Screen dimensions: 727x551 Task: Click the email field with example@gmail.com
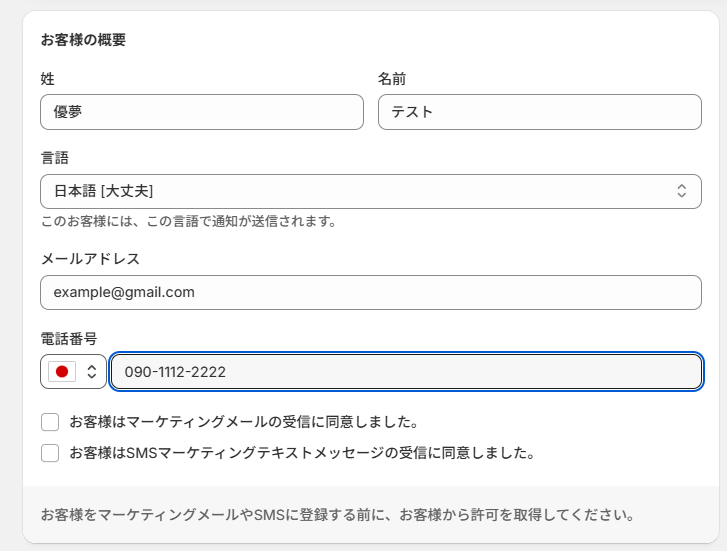point(370,292)
